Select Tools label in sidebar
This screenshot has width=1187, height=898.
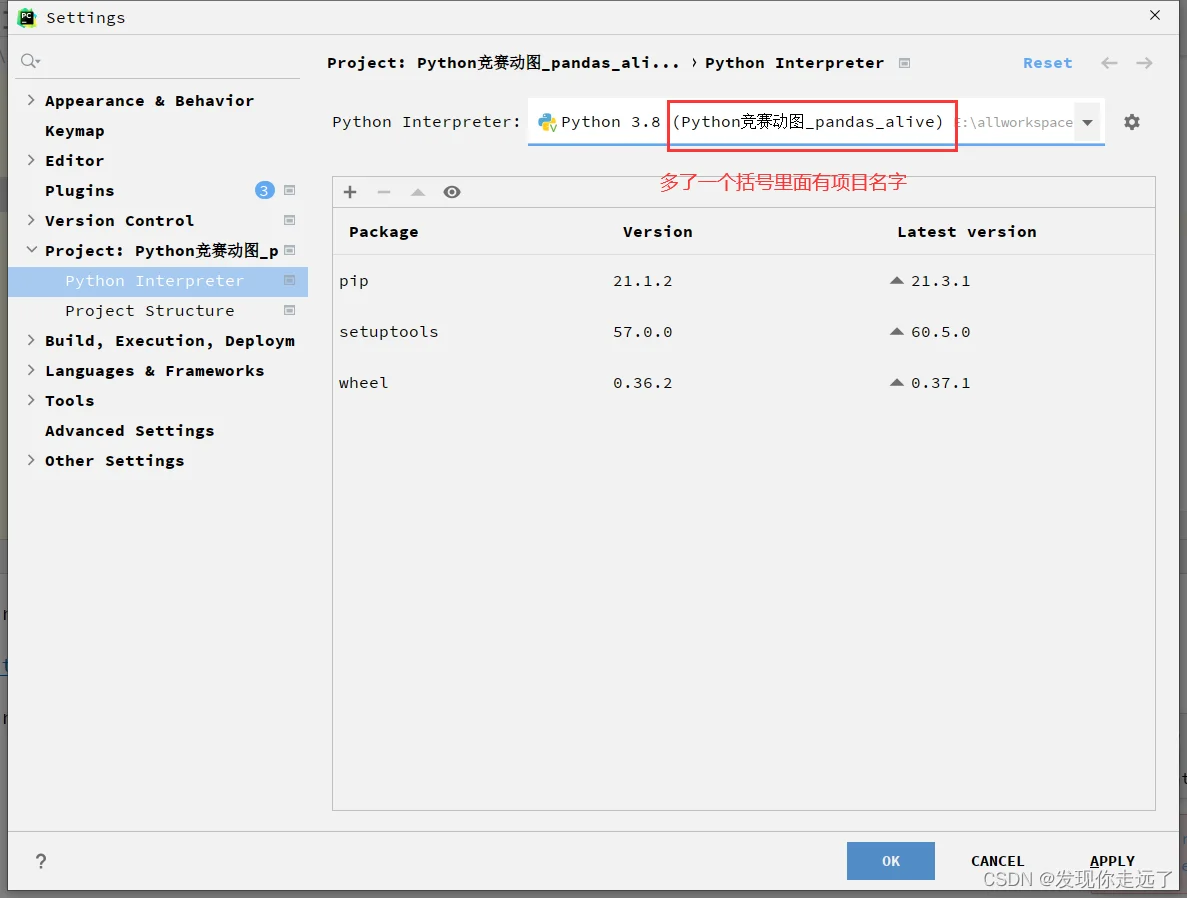click(x=70, y=401)
